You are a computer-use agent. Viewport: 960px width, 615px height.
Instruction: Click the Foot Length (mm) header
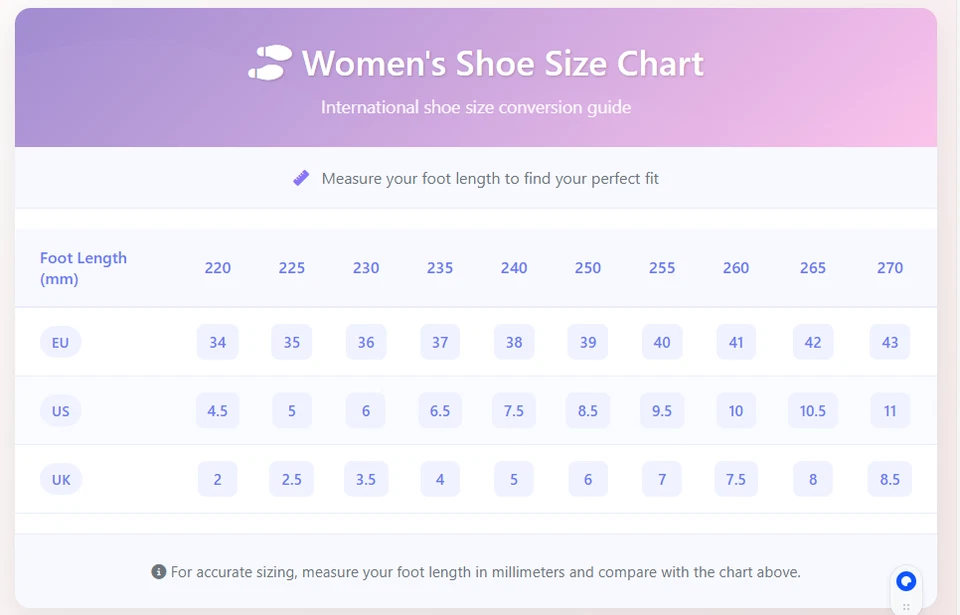(83, 268)
